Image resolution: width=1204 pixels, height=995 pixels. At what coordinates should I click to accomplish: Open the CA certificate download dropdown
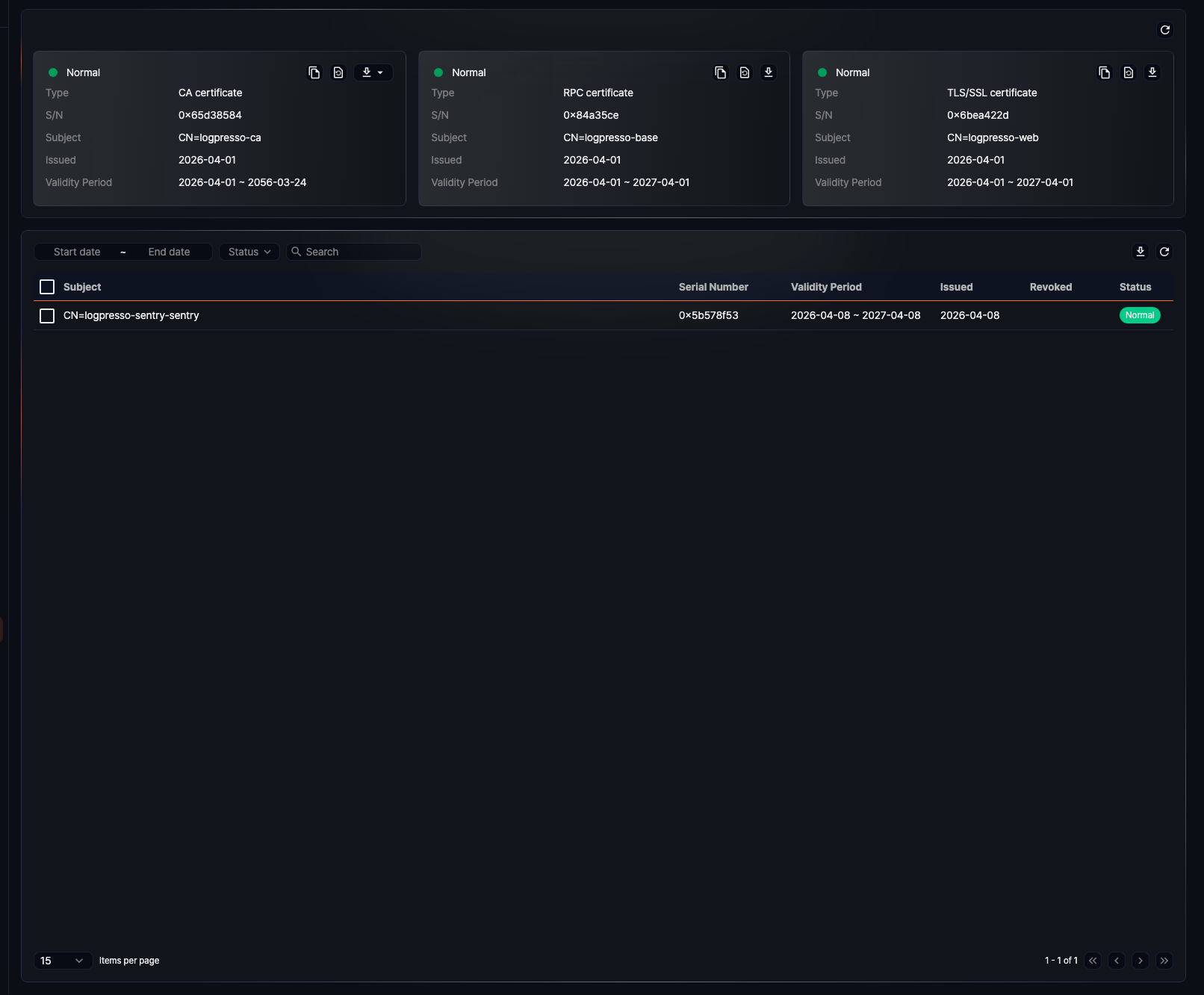pyautogui.click(x=373, y=72)
